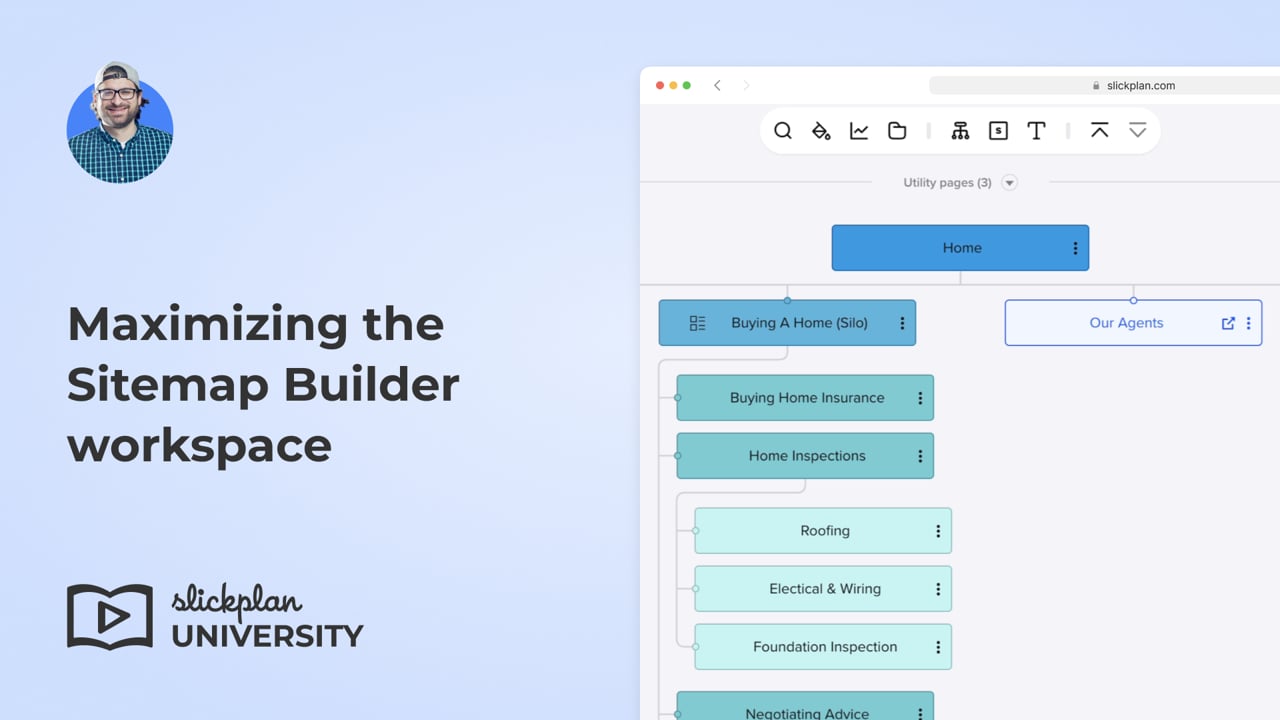The width and height of the screenshot is (1280, 720).
Task: Select the Electical & Wiring node
Action: (823, 589)
